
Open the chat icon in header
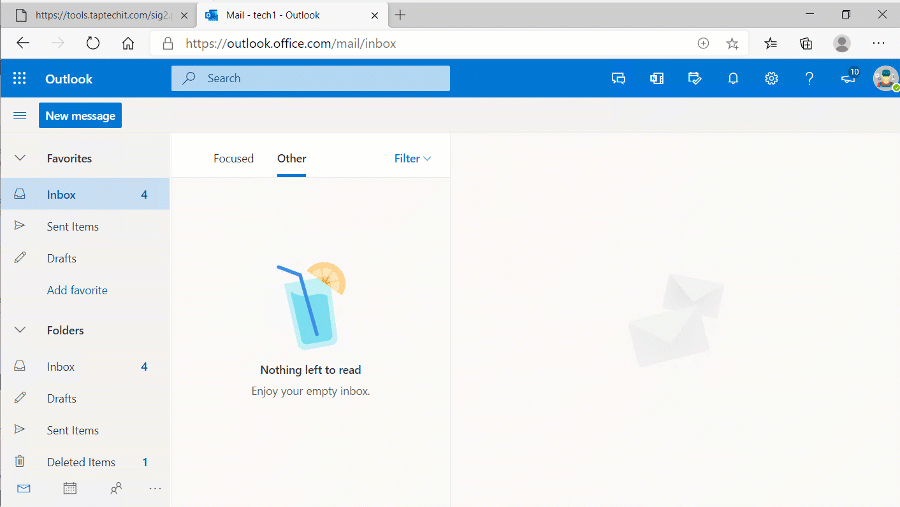[618, 79]
